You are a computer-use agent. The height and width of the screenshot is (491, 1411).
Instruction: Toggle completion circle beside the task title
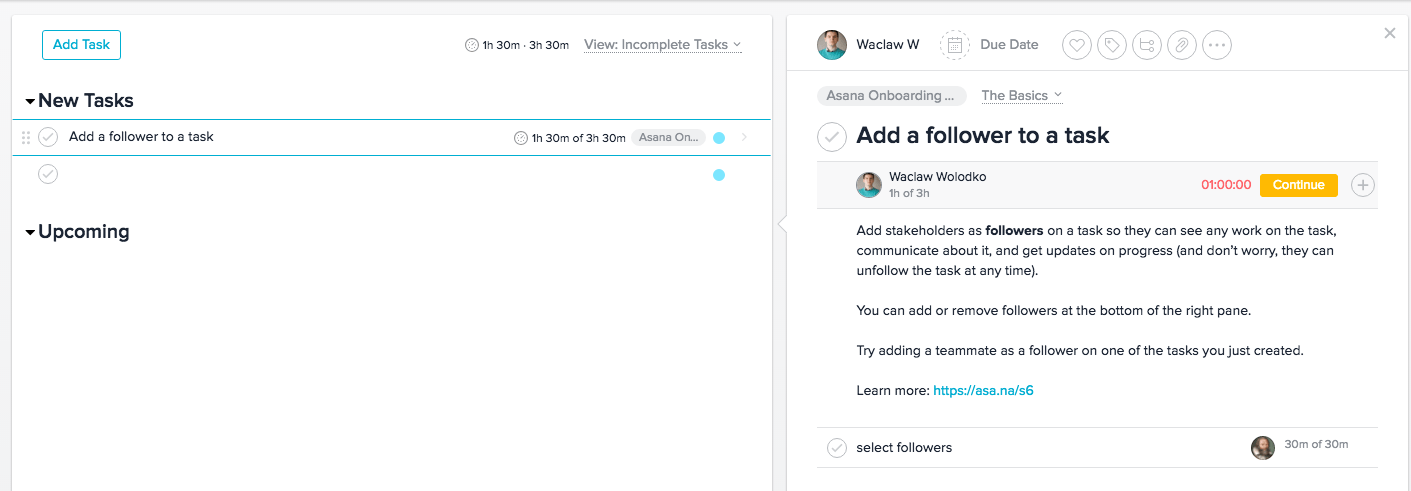coord(832,136)
